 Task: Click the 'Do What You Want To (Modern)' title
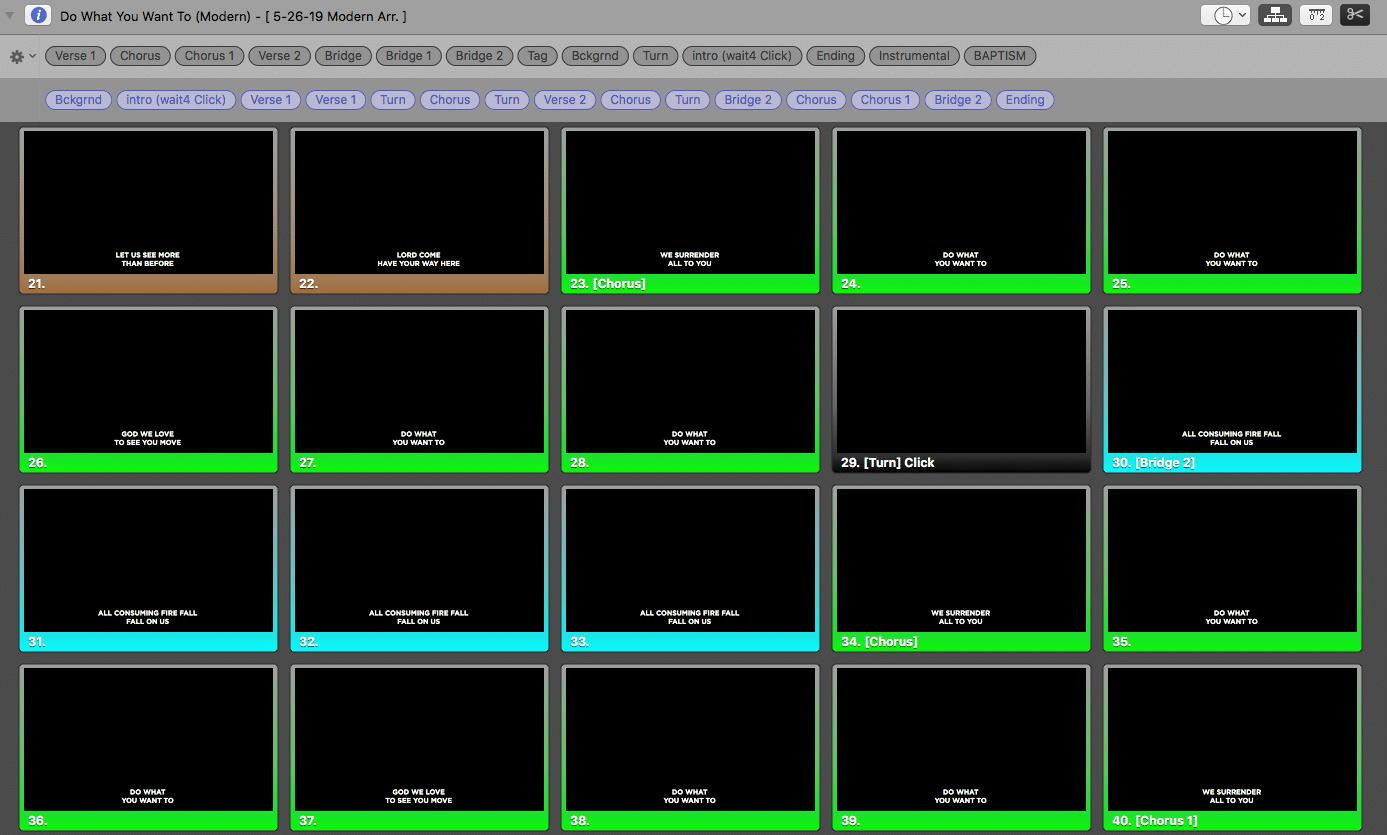(155, 16)
